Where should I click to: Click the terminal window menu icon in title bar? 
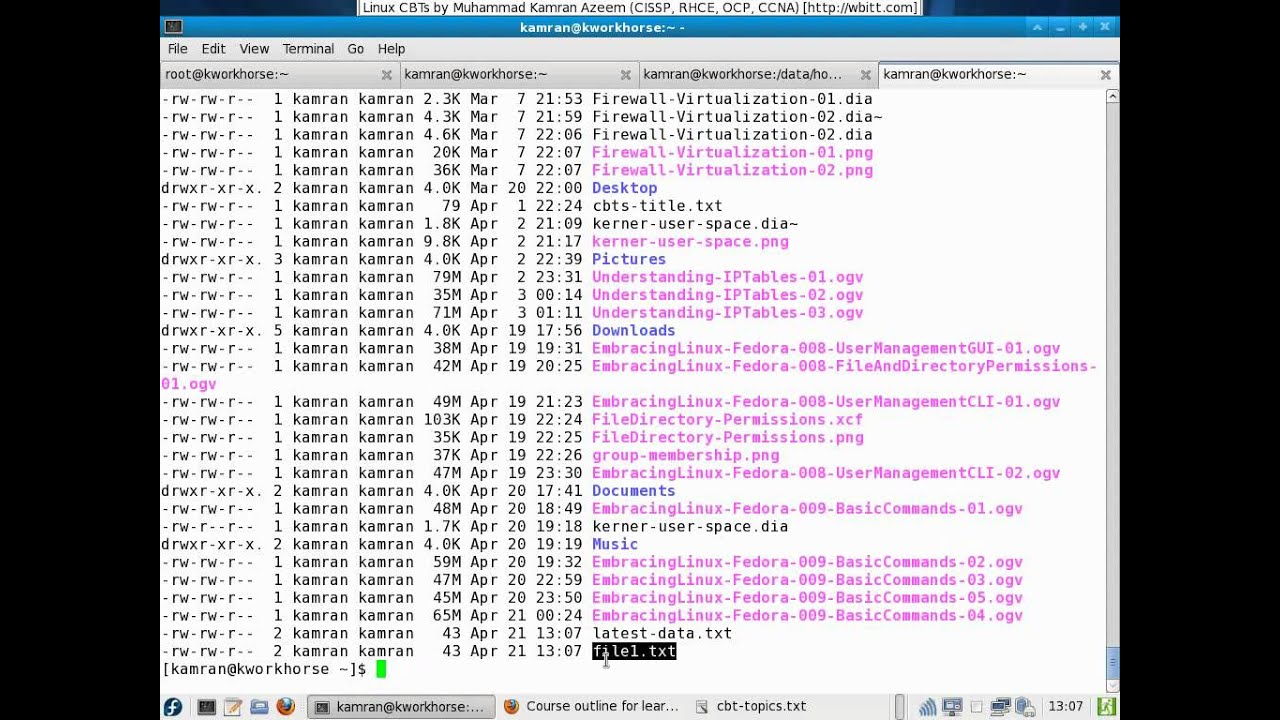coord(173,27)
